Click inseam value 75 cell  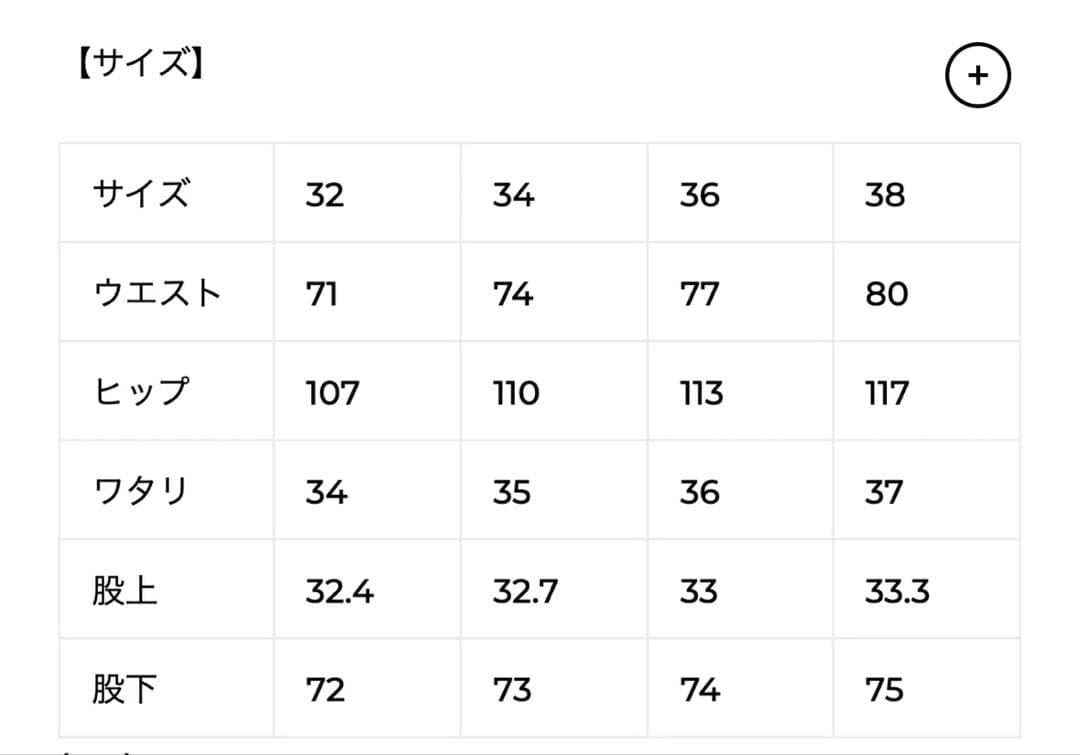885,689
